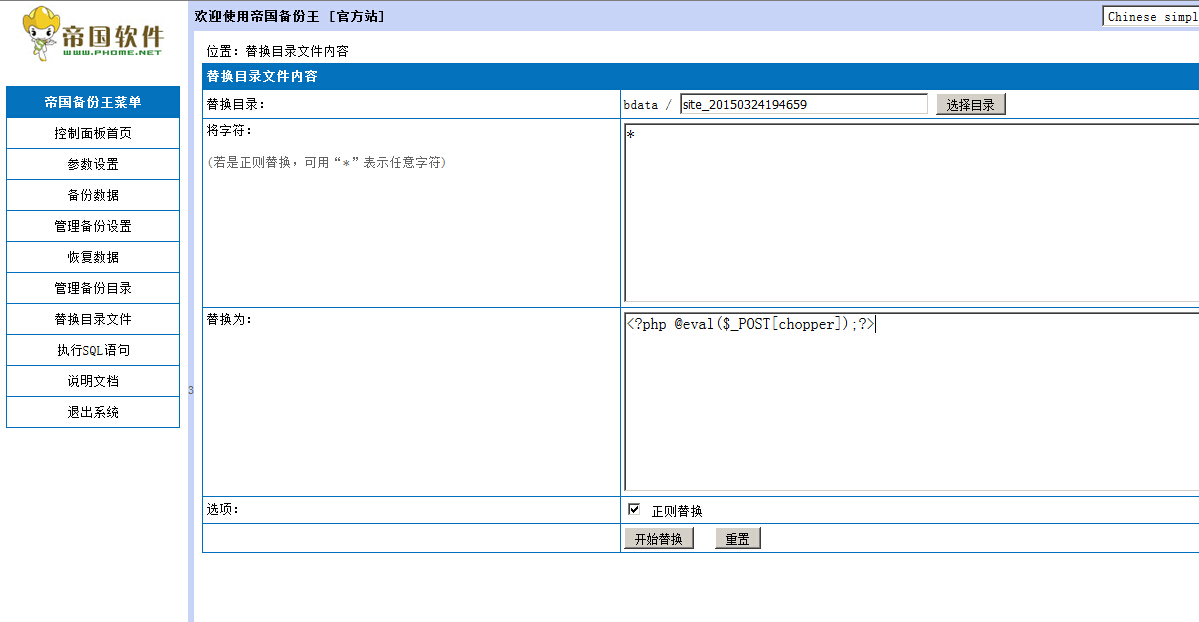View 说明文档 from the menu

point(93,381)
